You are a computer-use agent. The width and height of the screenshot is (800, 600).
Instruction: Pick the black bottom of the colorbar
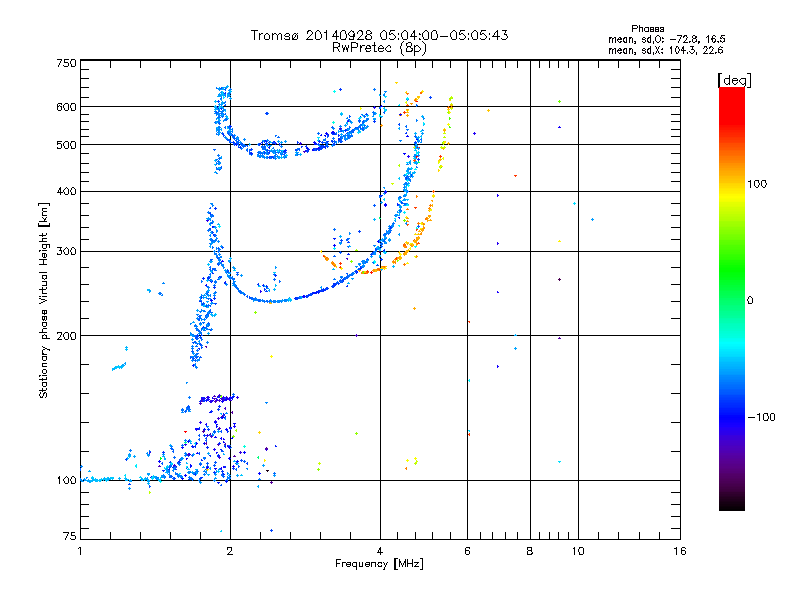click(x=732, y=505)
